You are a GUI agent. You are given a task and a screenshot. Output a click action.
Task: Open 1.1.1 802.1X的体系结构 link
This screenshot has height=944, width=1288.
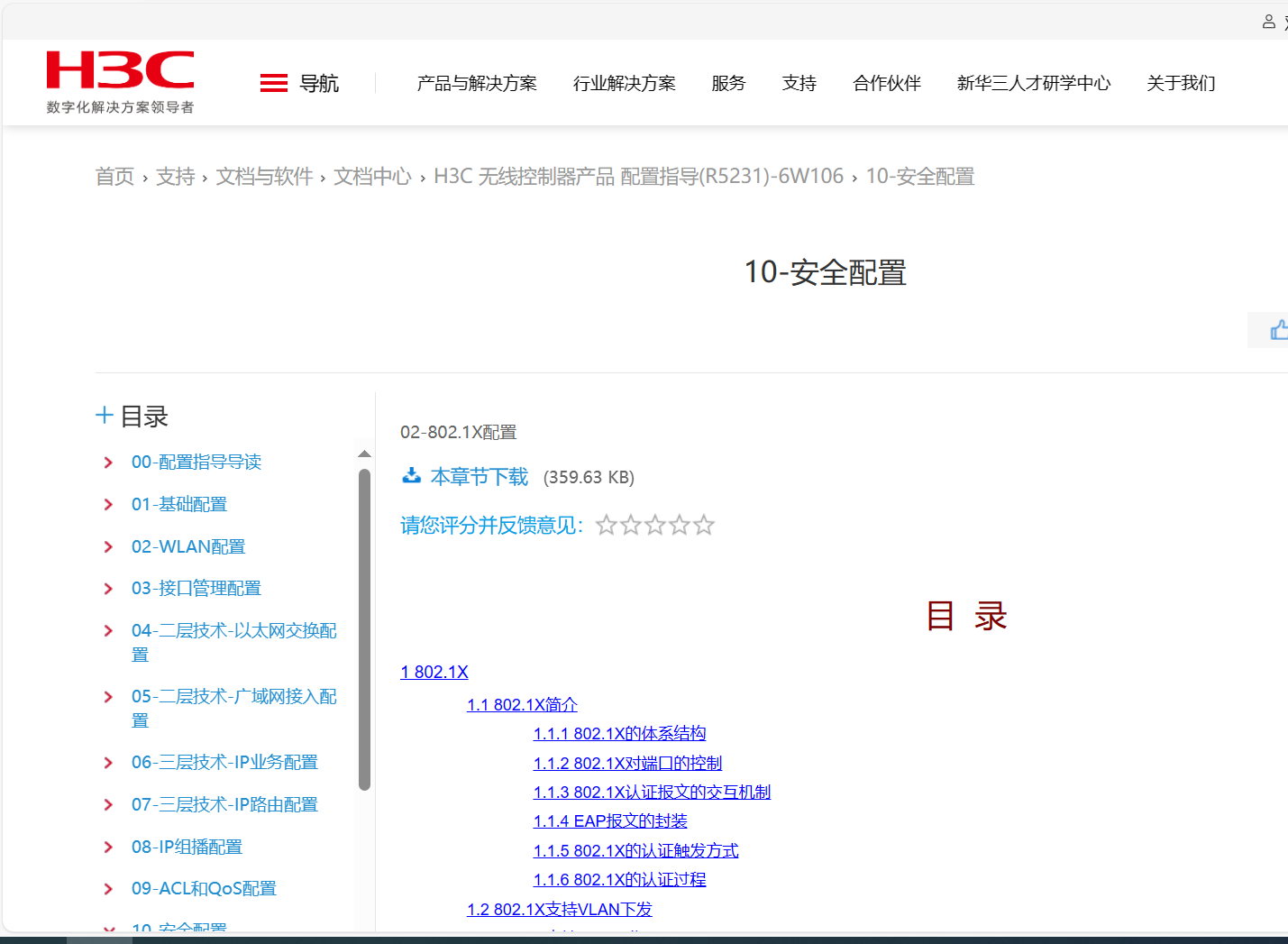(x=619, y=734)
